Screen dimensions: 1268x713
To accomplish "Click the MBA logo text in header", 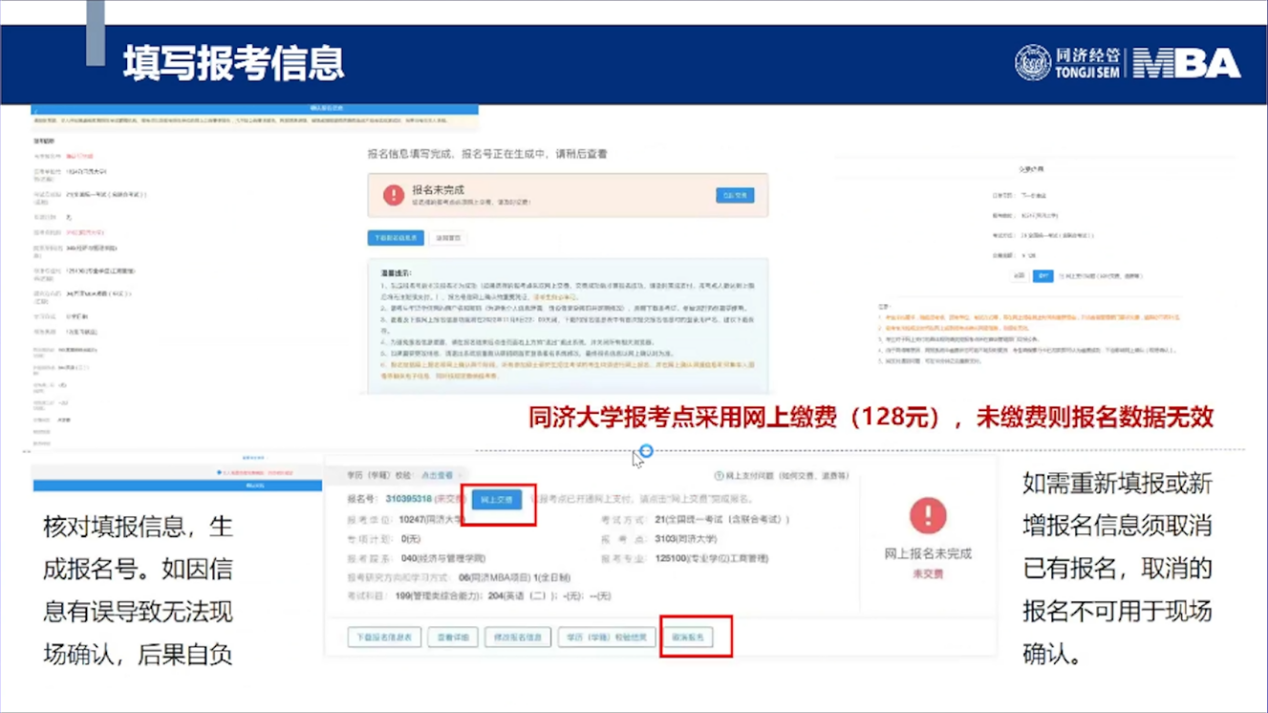I will pos(1188,64).
